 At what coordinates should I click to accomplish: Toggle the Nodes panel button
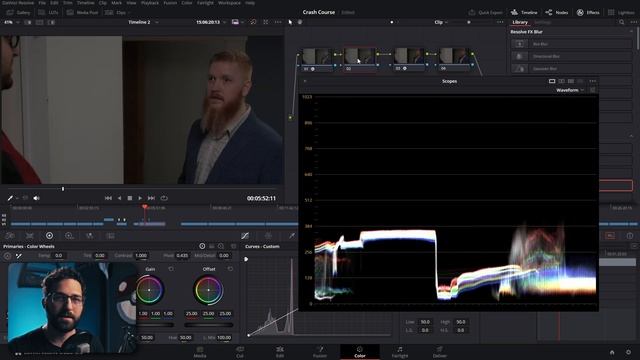pos(557,13)
